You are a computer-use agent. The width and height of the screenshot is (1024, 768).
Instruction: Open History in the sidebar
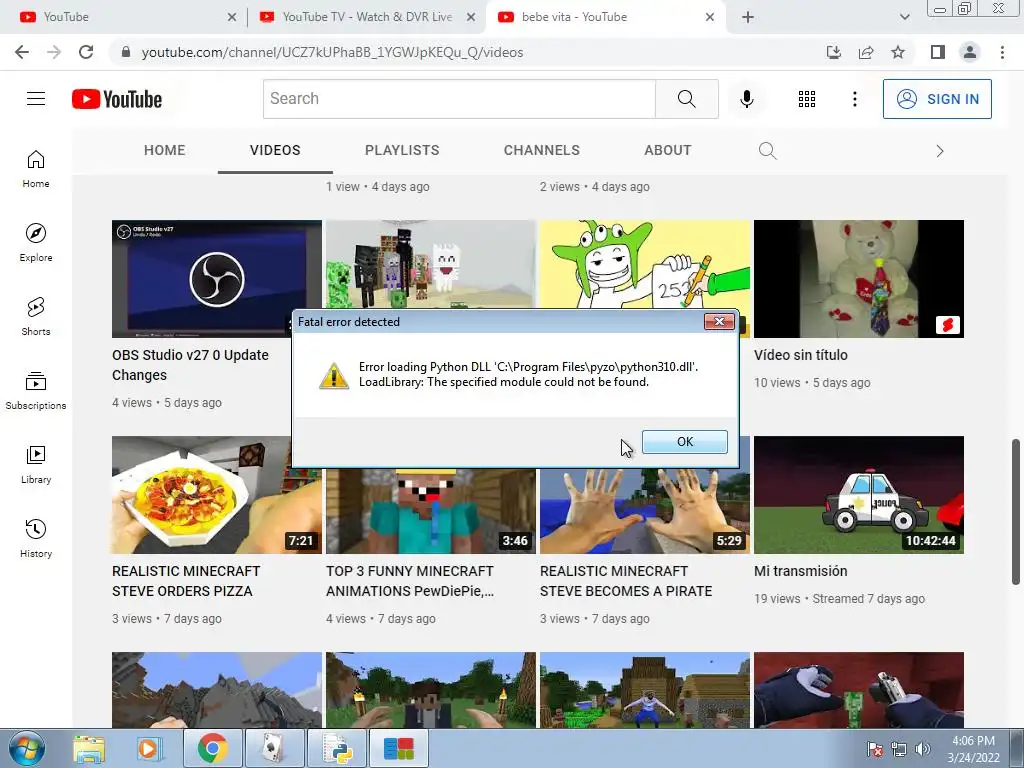36,539
